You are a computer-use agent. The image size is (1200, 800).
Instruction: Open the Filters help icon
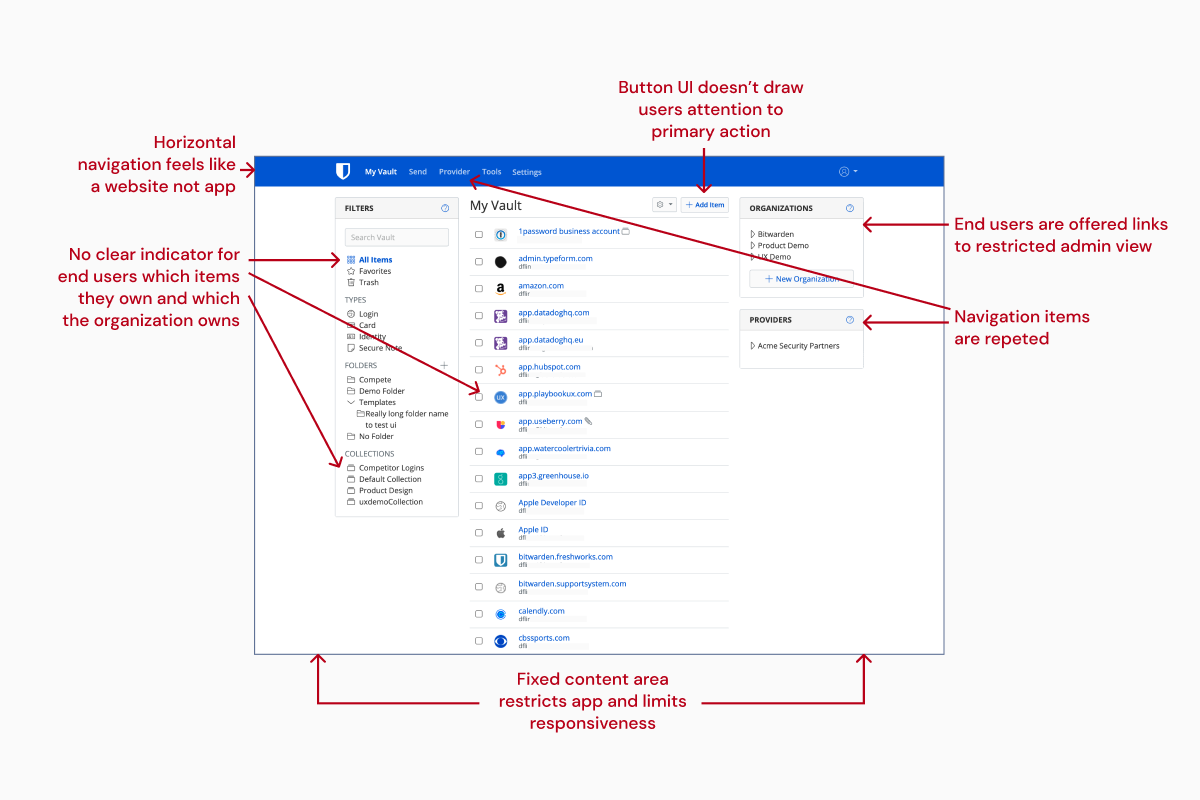445,208
